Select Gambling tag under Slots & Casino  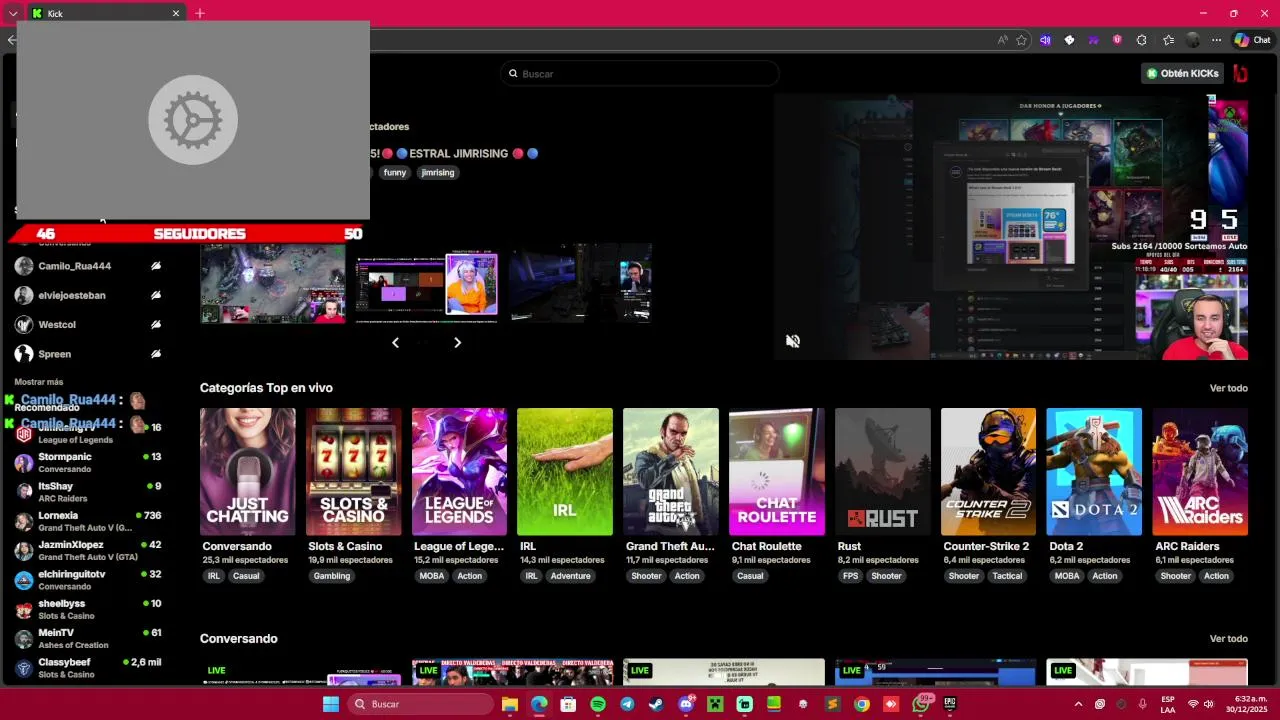coord(332,576)
